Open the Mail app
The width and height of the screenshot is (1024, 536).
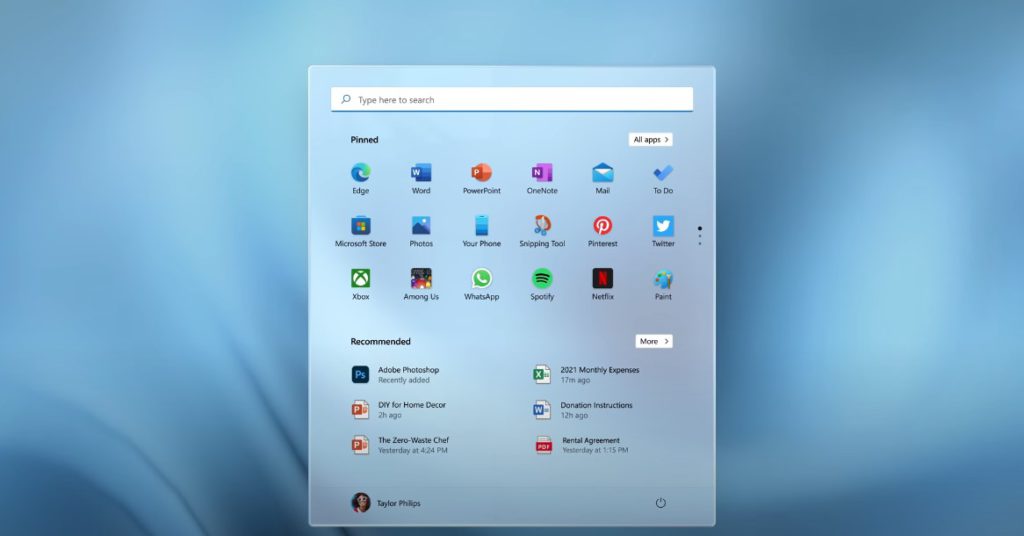pos(603,178)
